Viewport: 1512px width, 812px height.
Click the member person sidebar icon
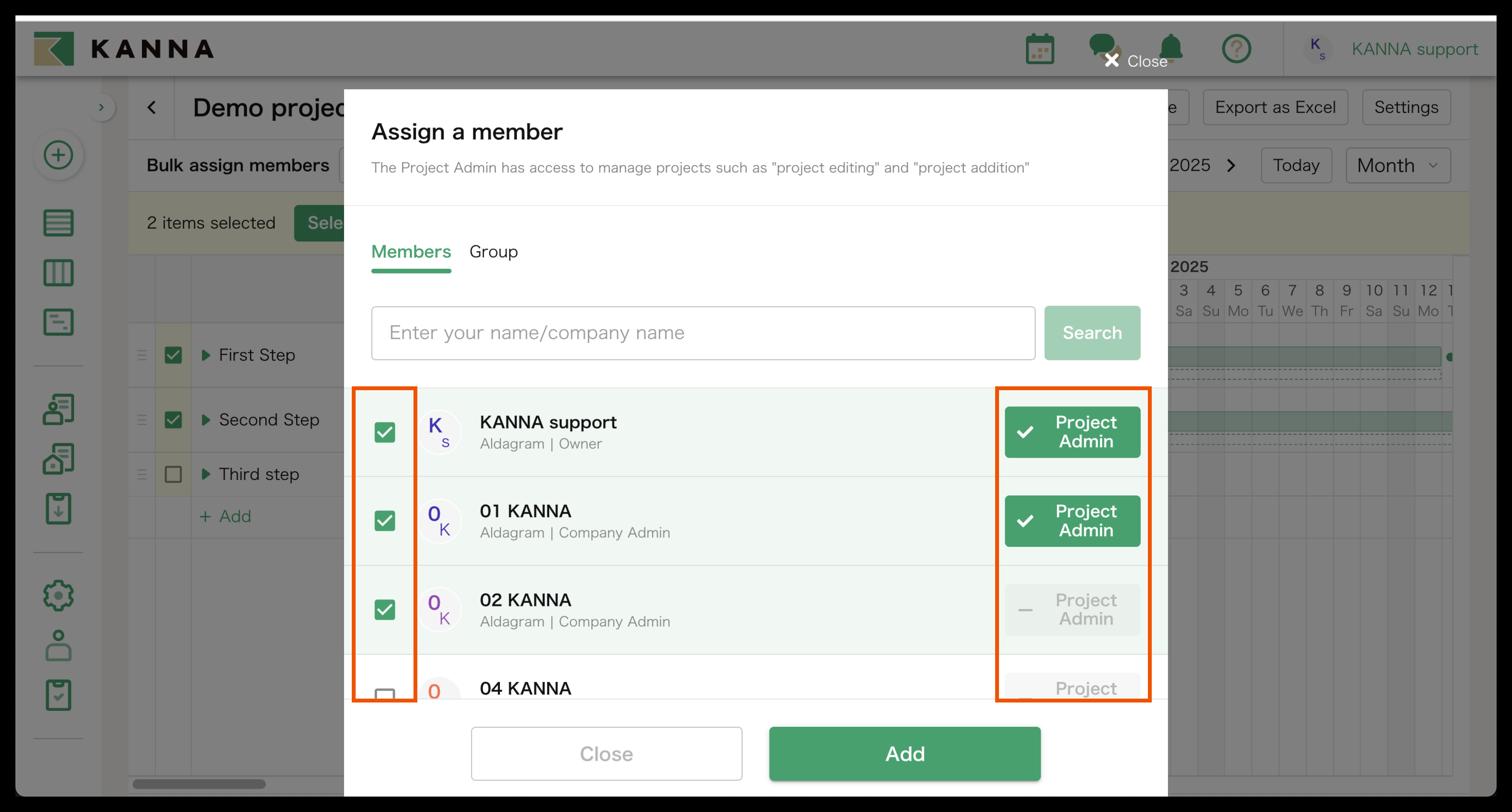coord(58,645)
